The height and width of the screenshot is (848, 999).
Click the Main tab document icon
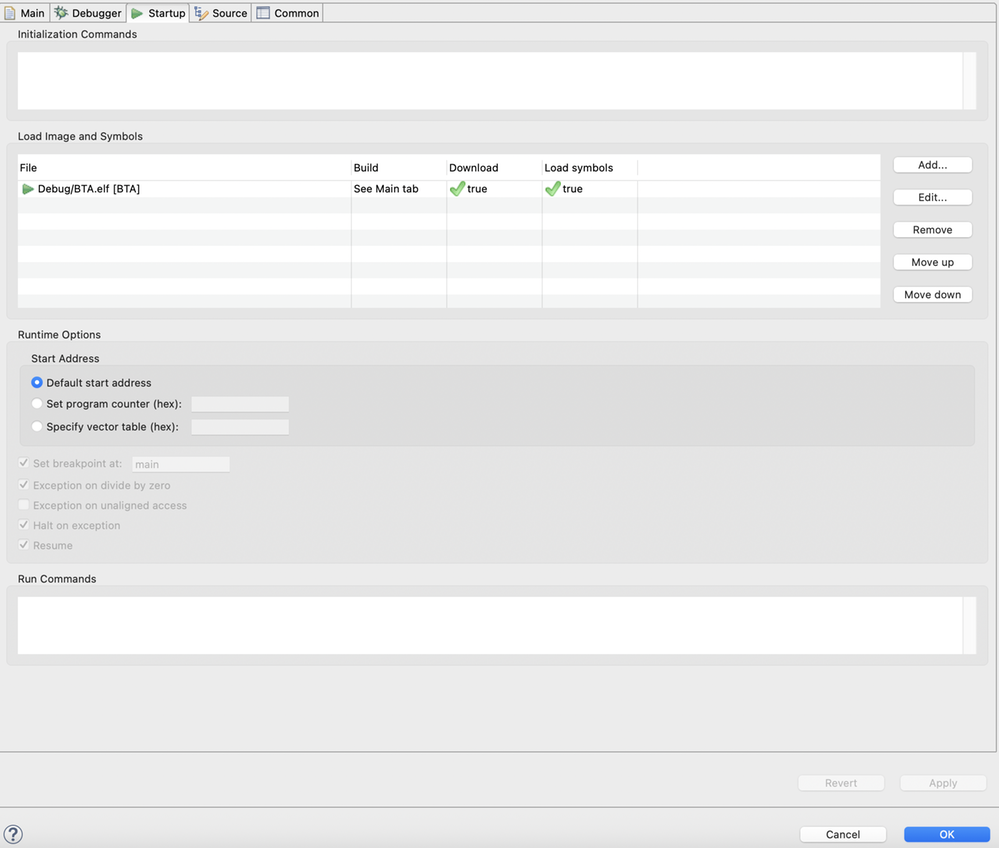(x=10, y=13)
